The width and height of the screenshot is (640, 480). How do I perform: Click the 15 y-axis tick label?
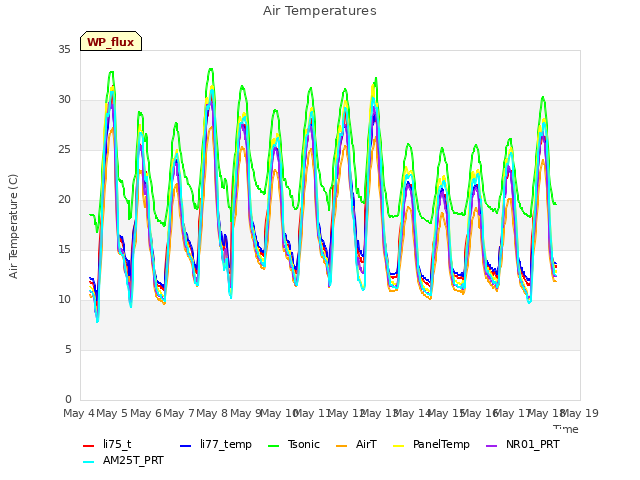[x=64, y=250]
